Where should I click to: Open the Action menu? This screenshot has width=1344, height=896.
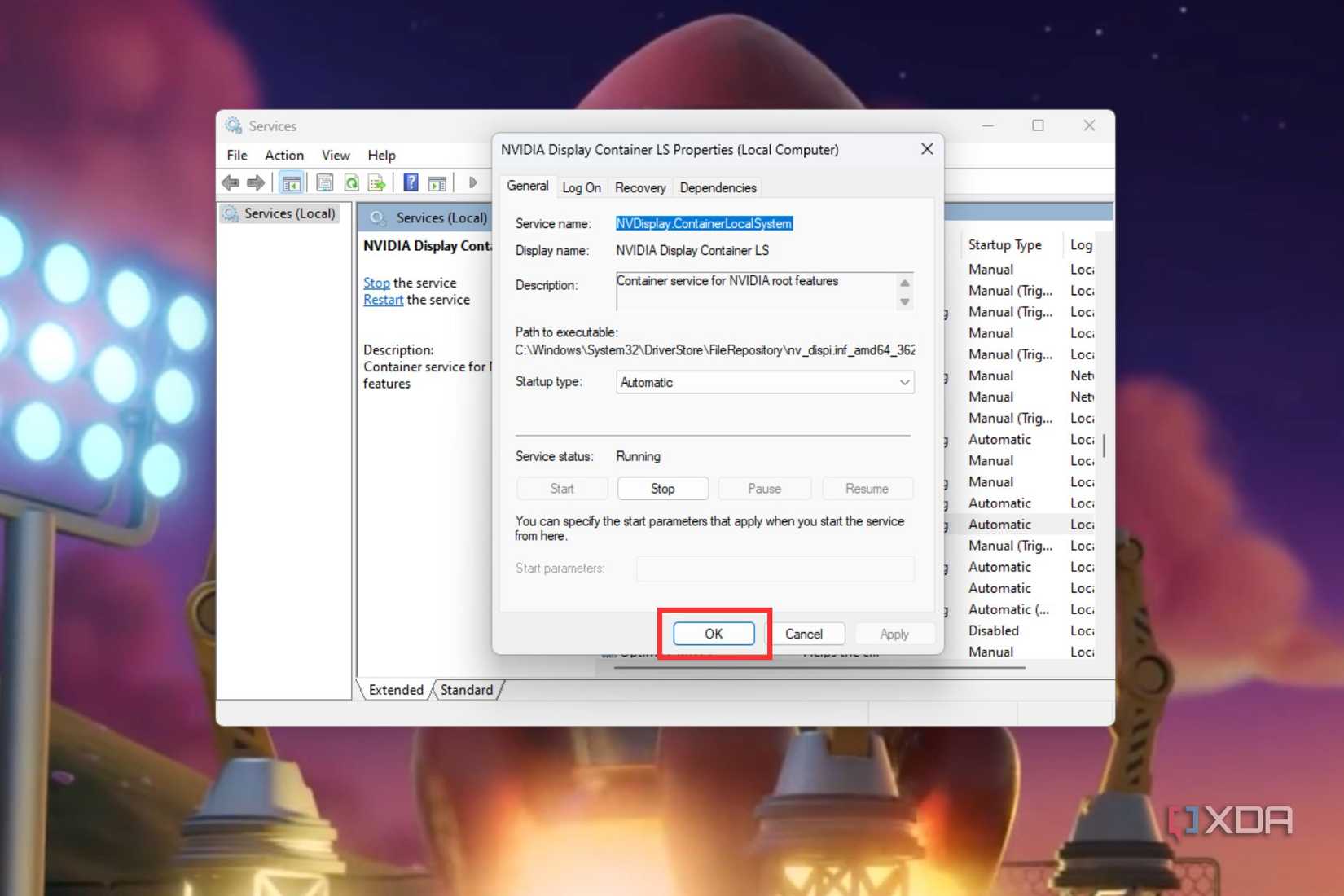click(283, 155)
